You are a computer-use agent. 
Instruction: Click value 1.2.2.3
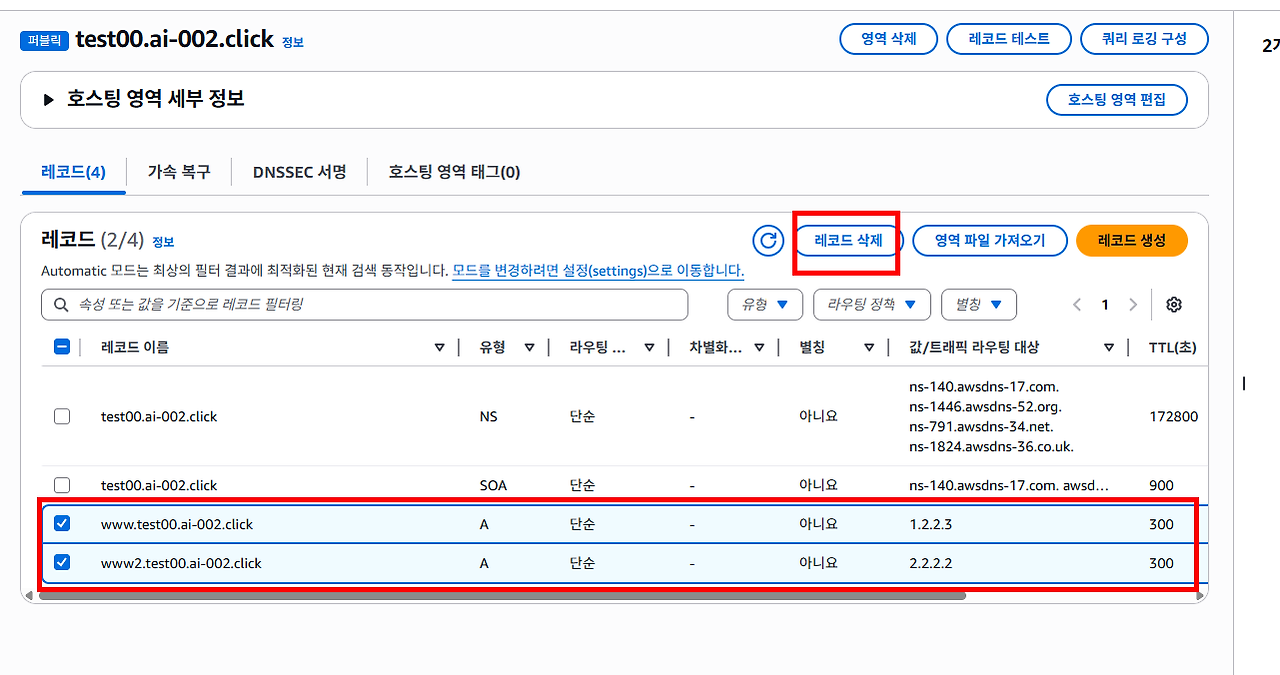(x=931, y=524)
